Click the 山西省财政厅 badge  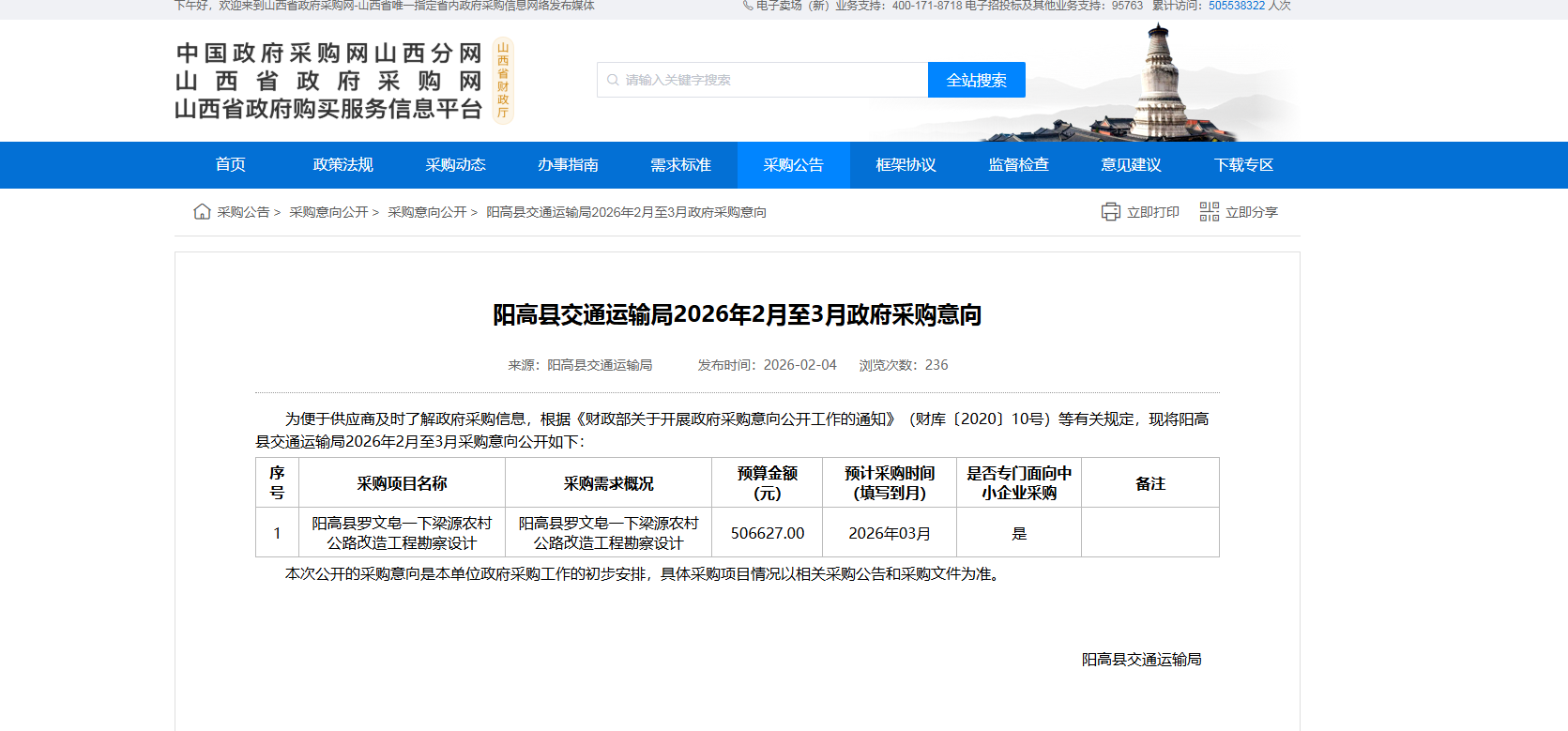(x=503, y=81)
